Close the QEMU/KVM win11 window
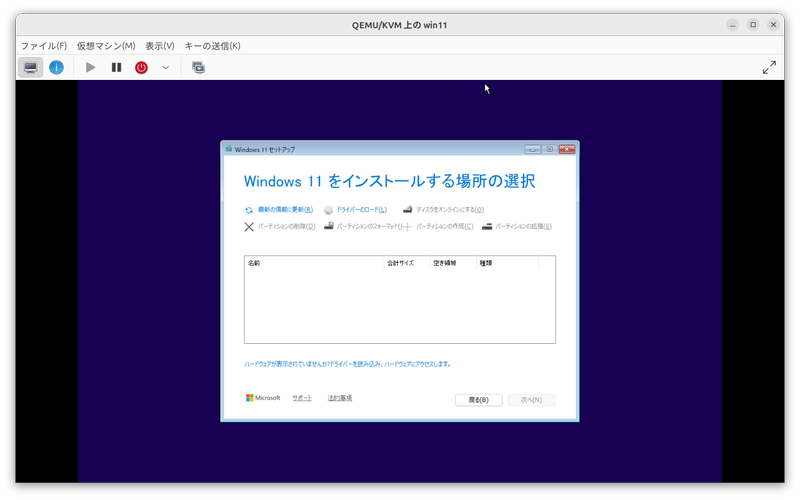 tap(773, 24)
